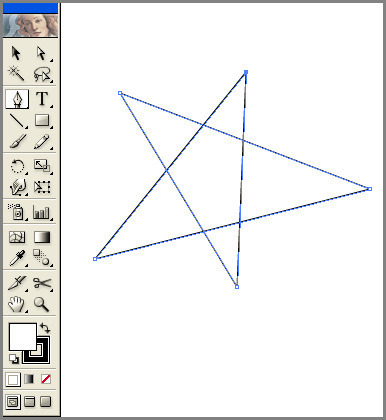Select the Zoom magnifier tool
The height and width of the screenshot is (420, 386).
[x=42, y=304]
